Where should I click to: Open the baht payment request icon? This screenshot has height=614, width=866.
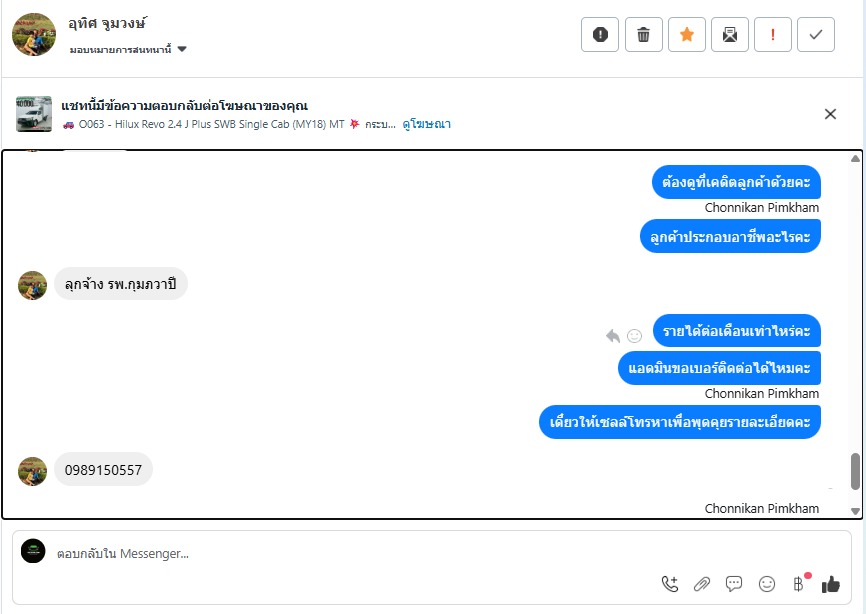[x=799, y=584]
